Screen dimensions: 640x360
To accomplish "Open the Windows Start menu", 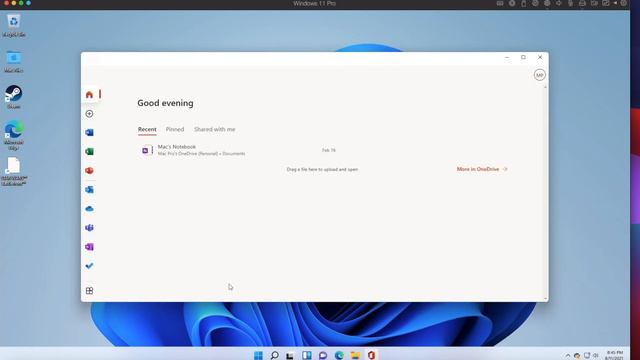I will point(258,355).
